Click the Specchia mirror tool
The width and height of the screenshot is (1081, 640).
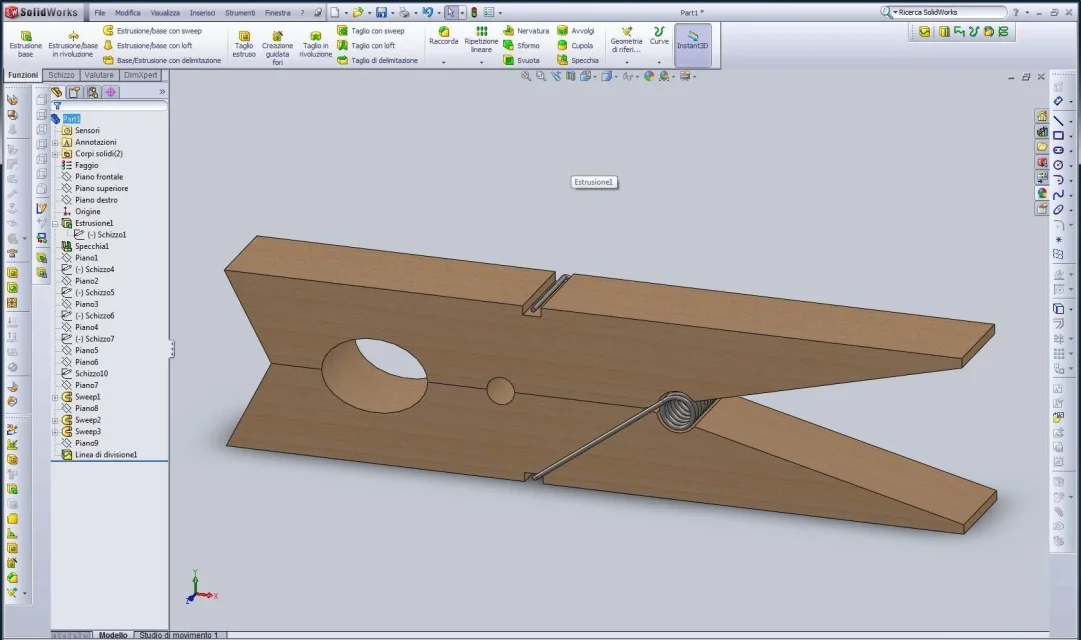[x=578, y=61]
